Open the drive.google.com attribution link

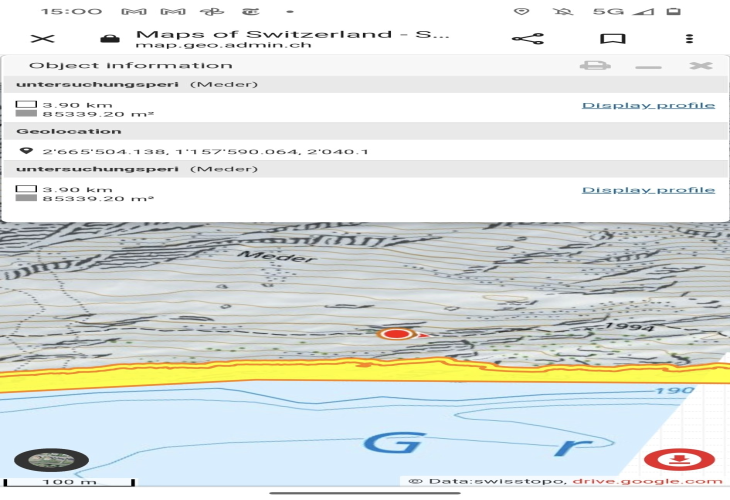point(646,482)
